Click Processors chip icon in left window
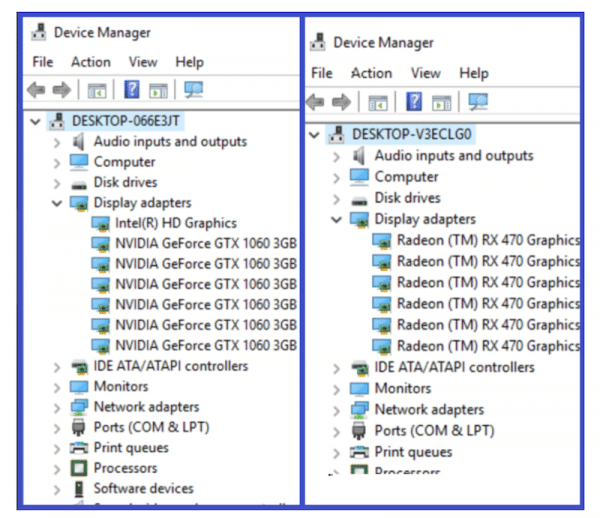 (79, 468)
